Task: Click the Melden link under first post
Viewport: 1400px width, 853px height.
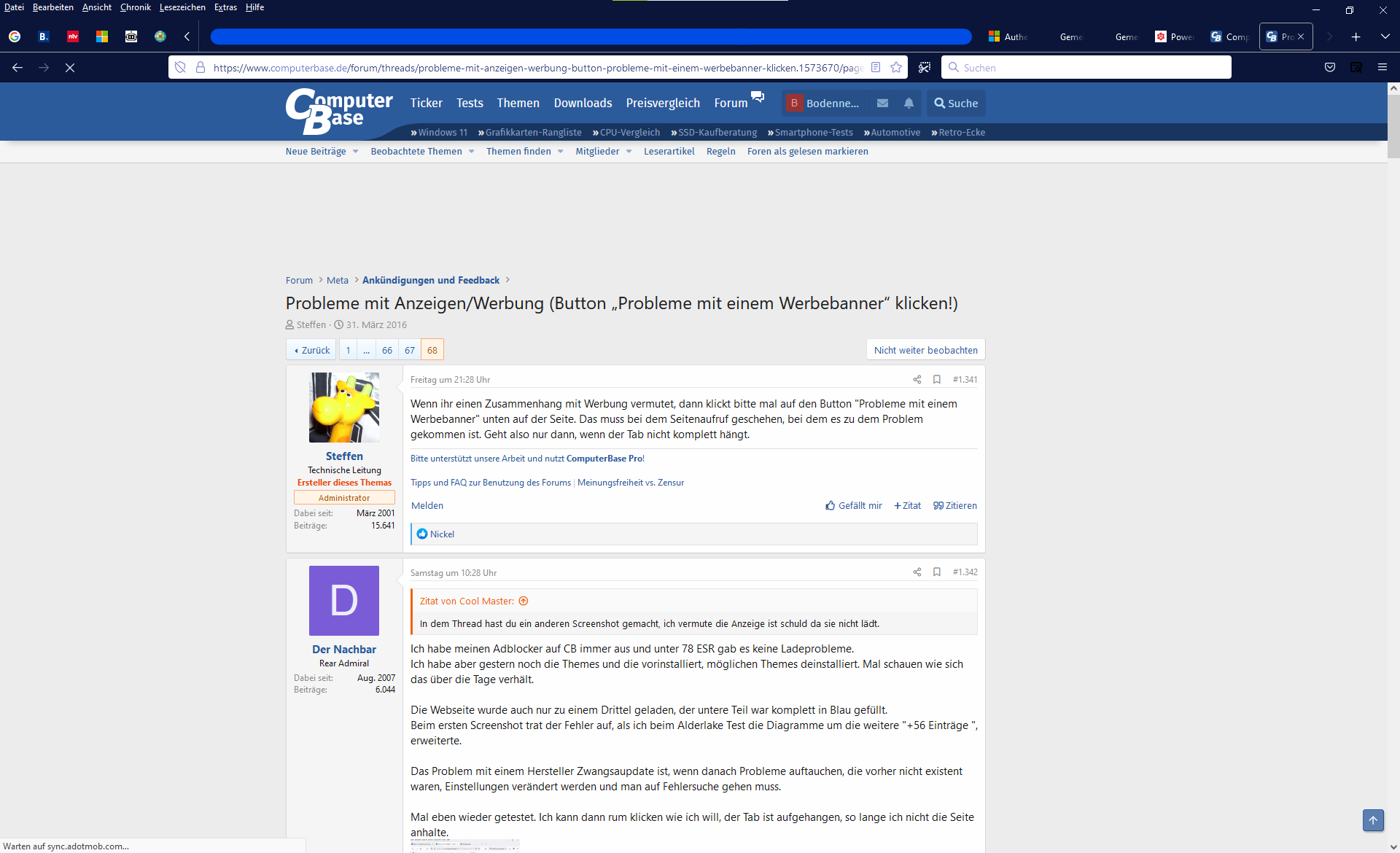Action: pyautogui.click(x=427, y=505)
